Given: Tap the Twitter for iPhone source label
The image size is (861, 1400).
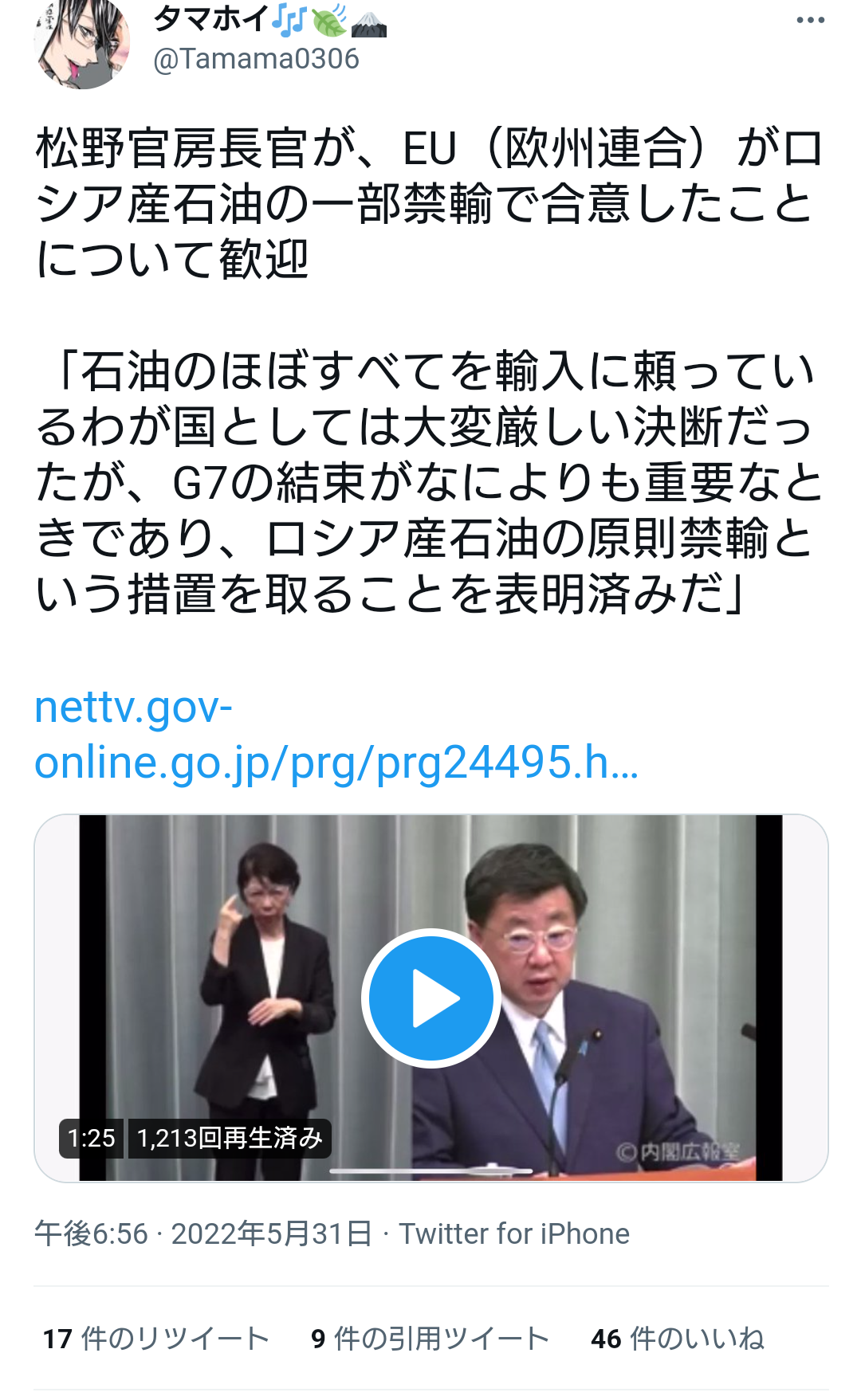Looking at the screenshot, I should [x=514, y=1233].
